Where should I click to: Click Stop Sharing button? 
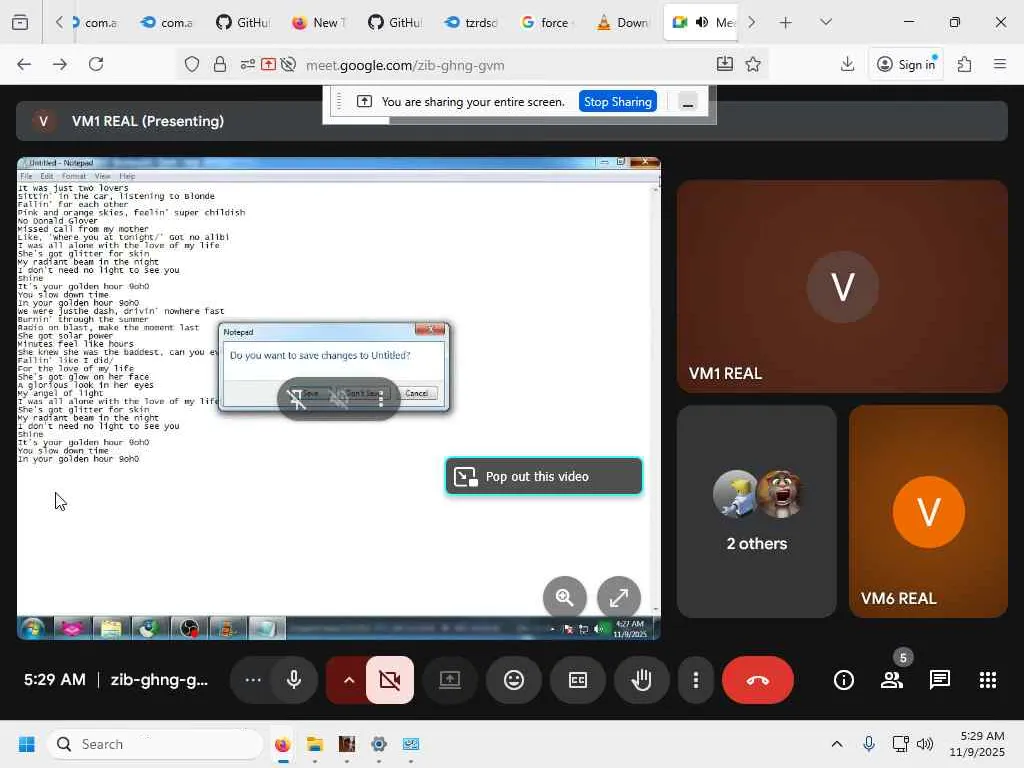618,102
